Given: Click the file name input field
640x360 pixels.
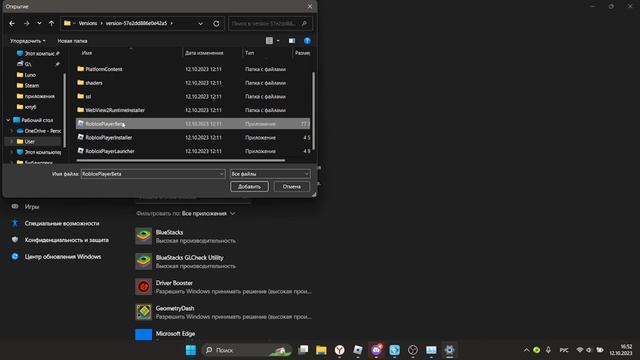Looking at the screenshot, I should click(x=149, y=174).
